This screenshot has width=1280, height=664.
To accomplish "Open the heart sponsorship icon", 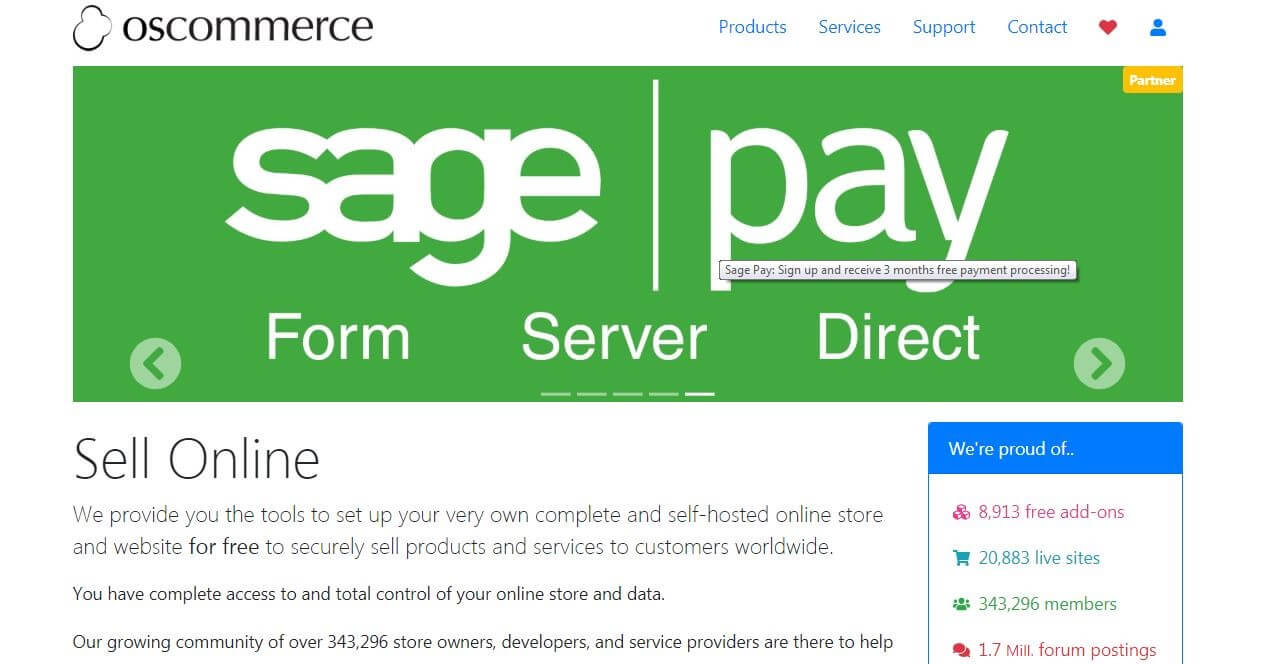I will [x=1107, y=28].
